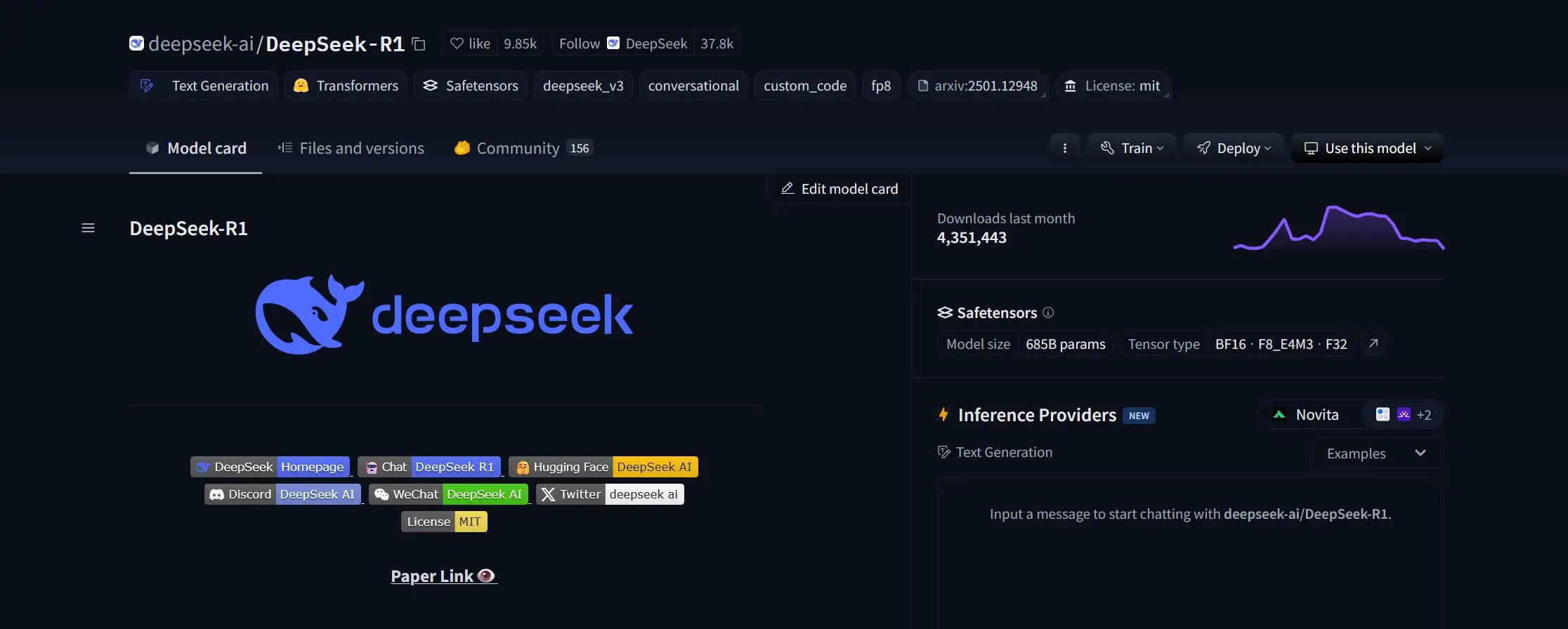This screenshot has width=1568, height=629.
Task: Click the Transformers tag
Action: (346, 86)
